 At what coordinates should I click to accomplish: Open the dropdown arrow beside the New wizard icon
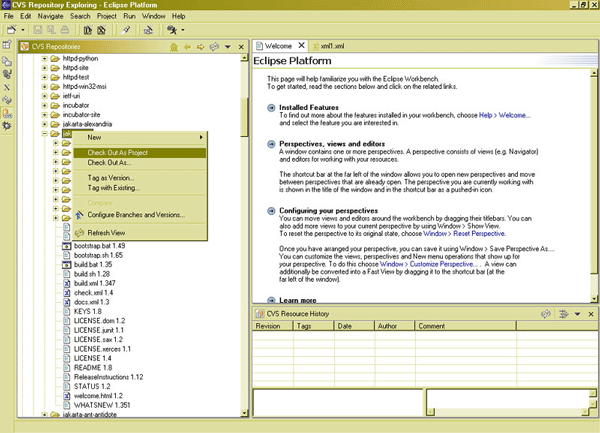(x=23, y=30)
